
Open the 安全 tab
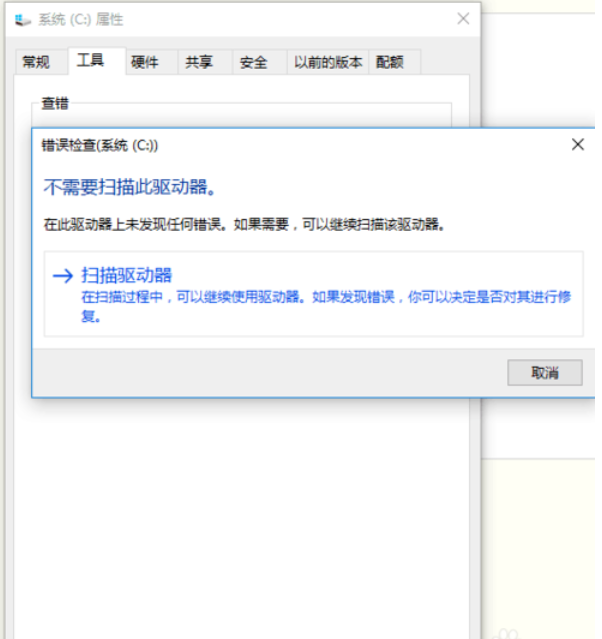tap(254, 62)
